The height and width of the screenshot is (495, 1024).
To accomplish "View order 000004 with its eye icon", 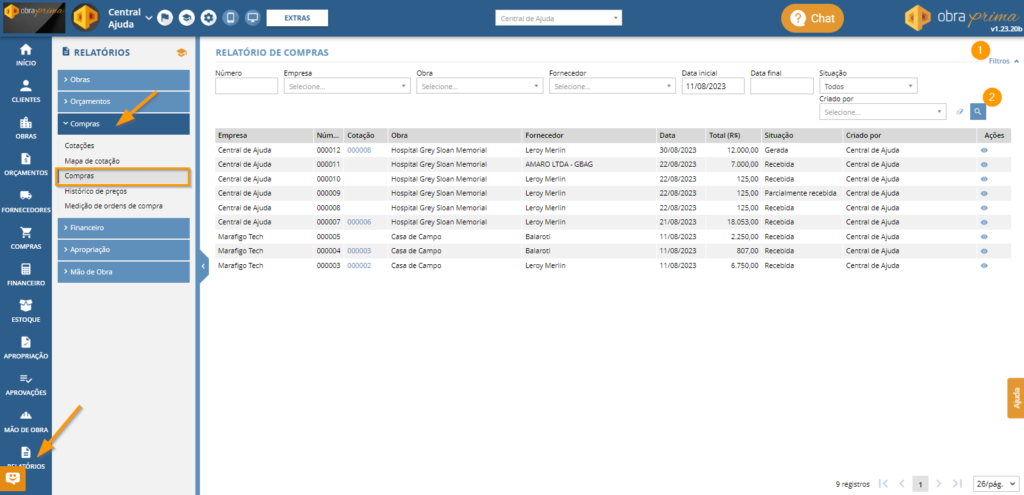I will pos(984,251).
